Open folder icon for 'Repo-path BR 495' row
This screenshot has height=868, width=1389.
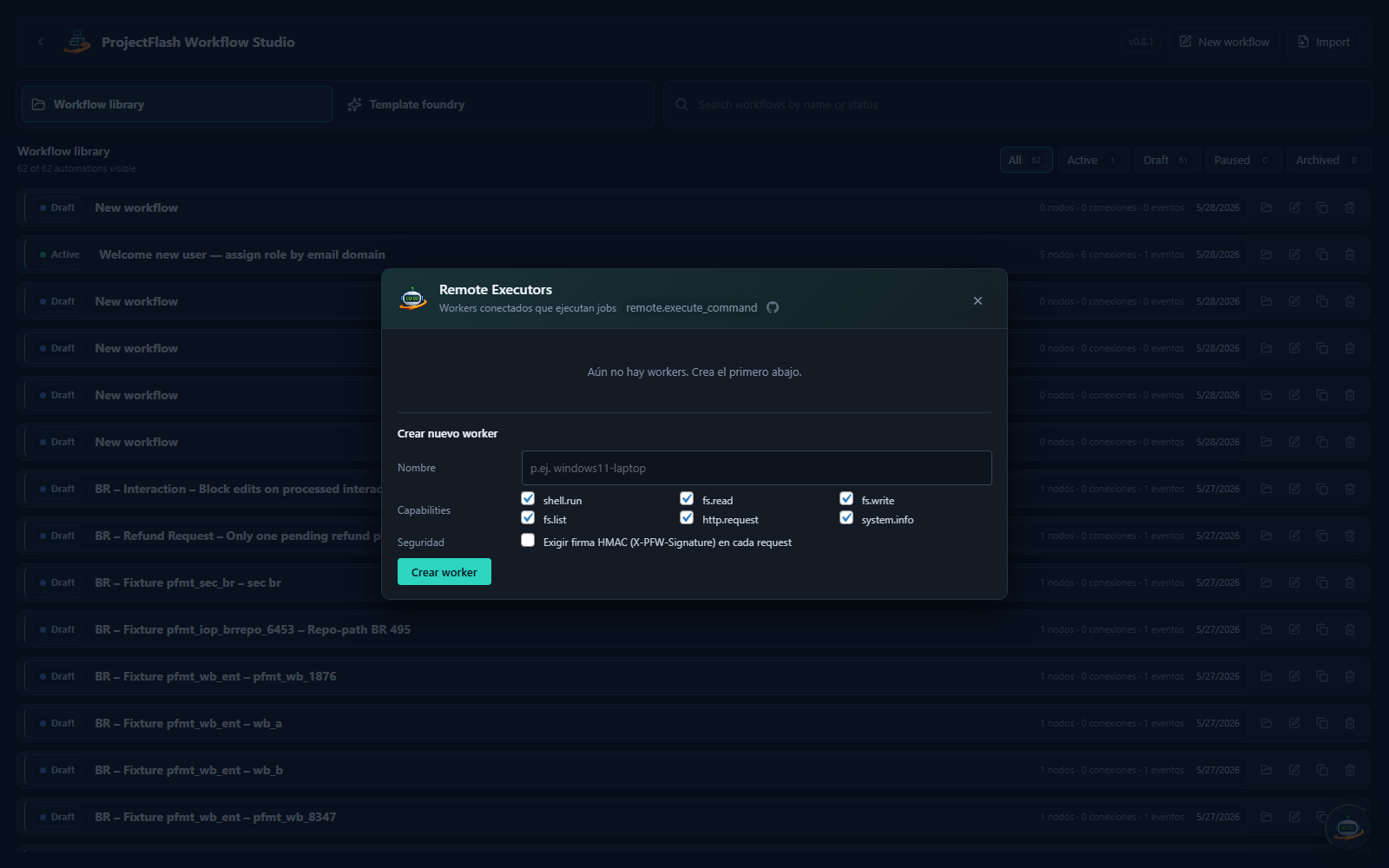(x=1267, y=629)
